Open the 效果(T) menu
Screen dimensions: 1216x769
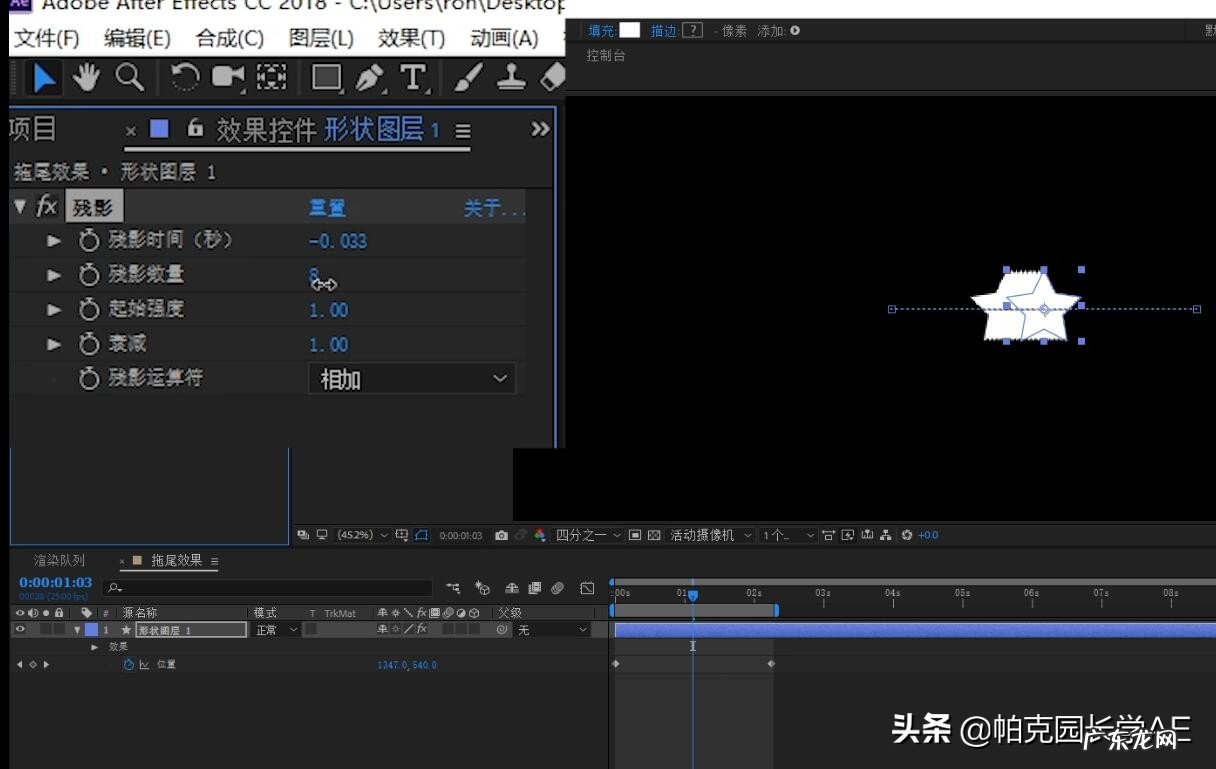408,38
